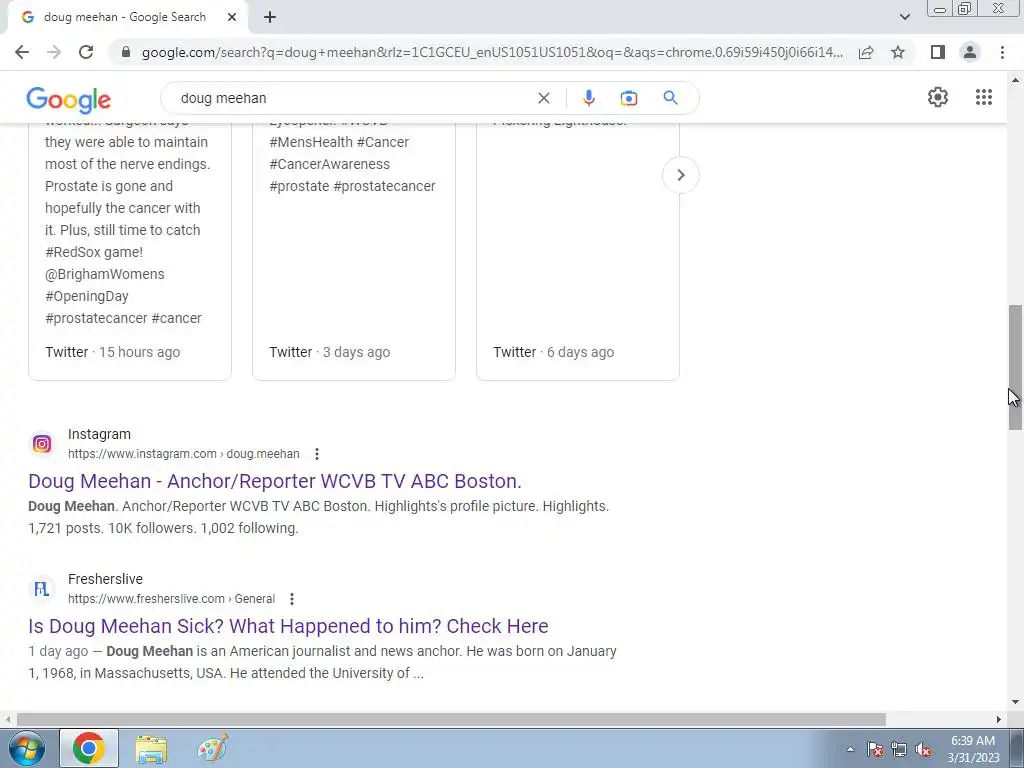
Task: Go back to the previous page
Action: click(22, 52)
